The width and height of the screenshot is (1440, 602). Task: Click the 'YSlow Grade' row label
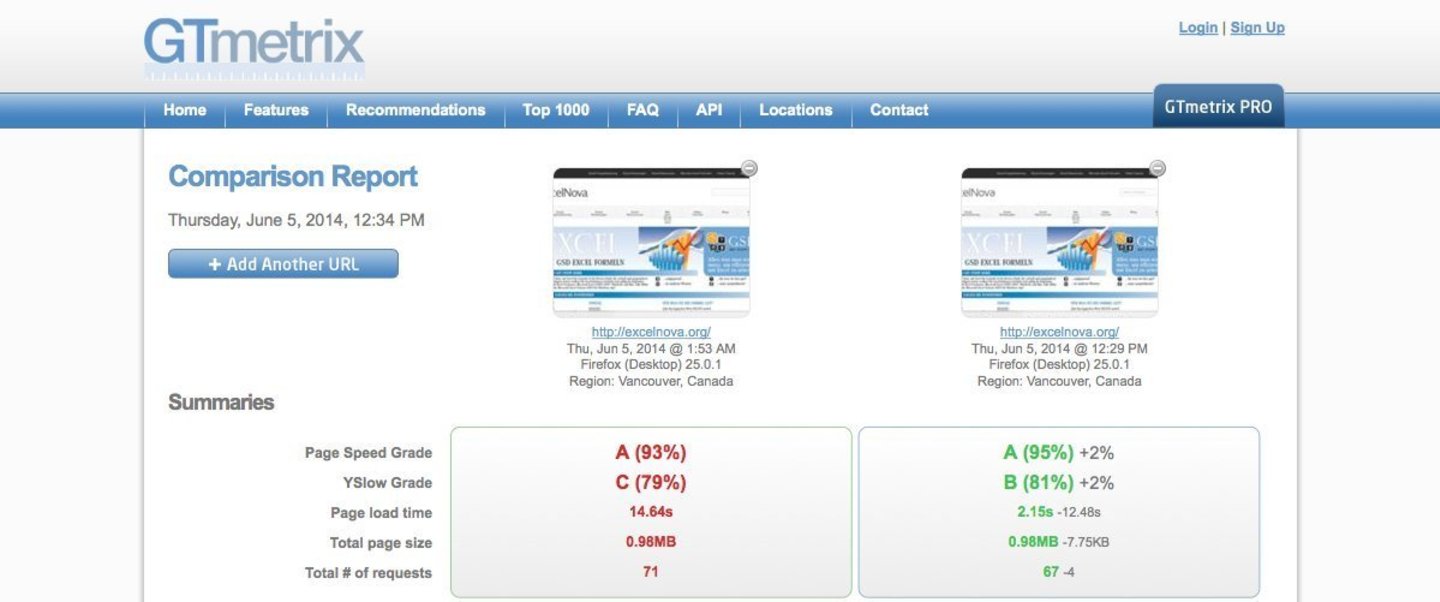point(388,483)
